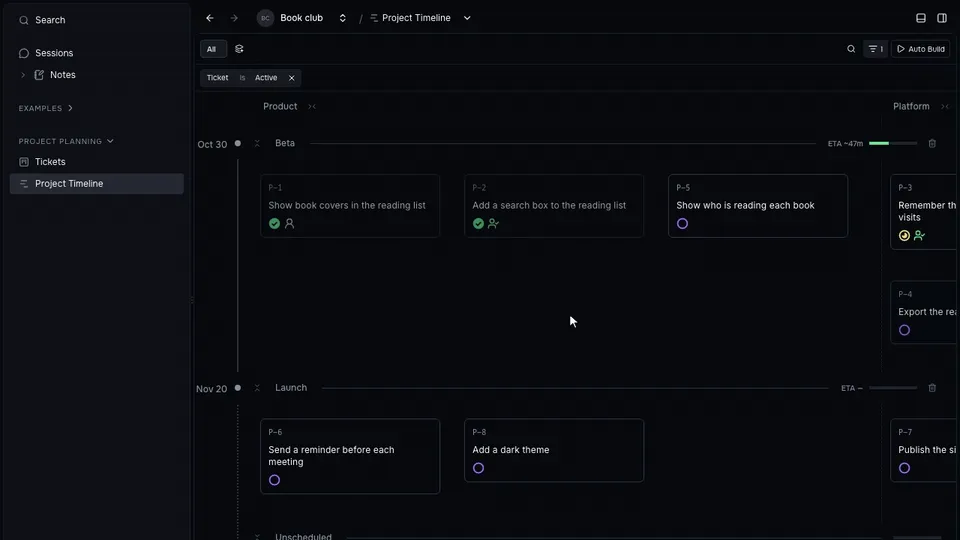Image resolution: width=960 pixels, height=540 pixels.
Task: Toggle the done status on P-2
Action: pyautogui.click(x=478, y=223)
